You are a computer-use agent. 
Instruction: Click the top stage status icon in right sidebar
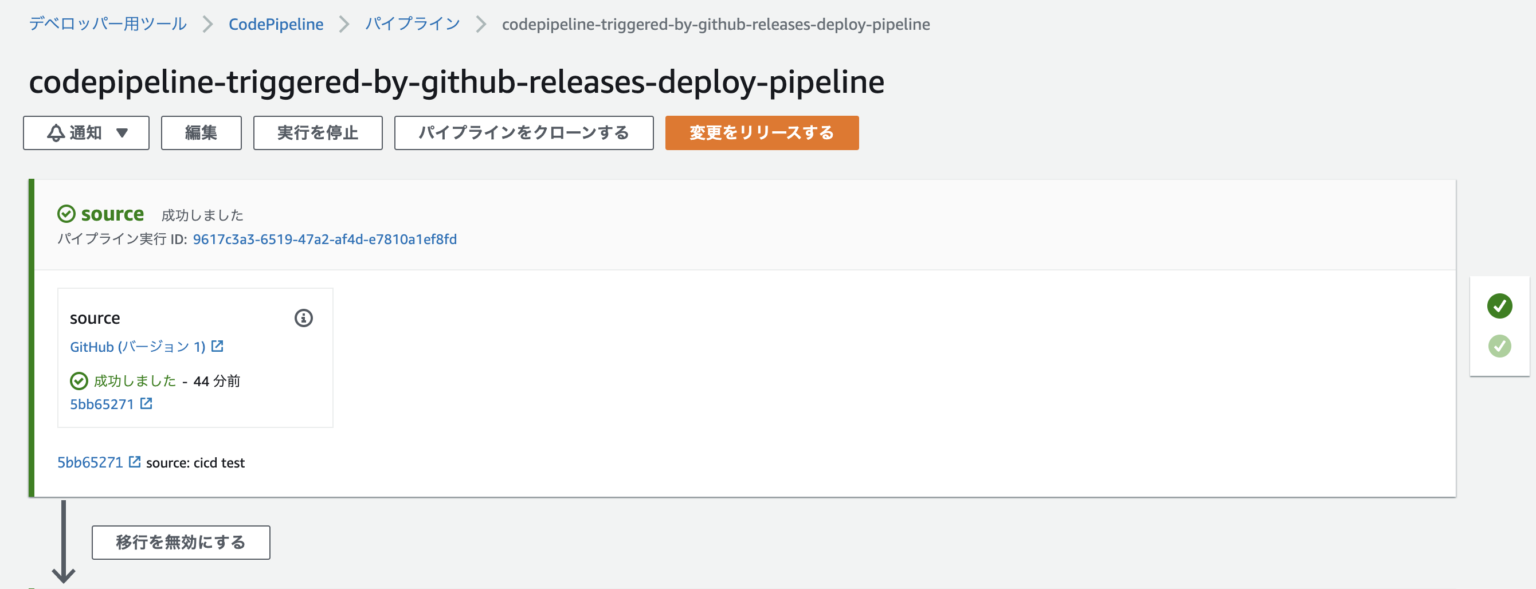(x=1499, y=306)
